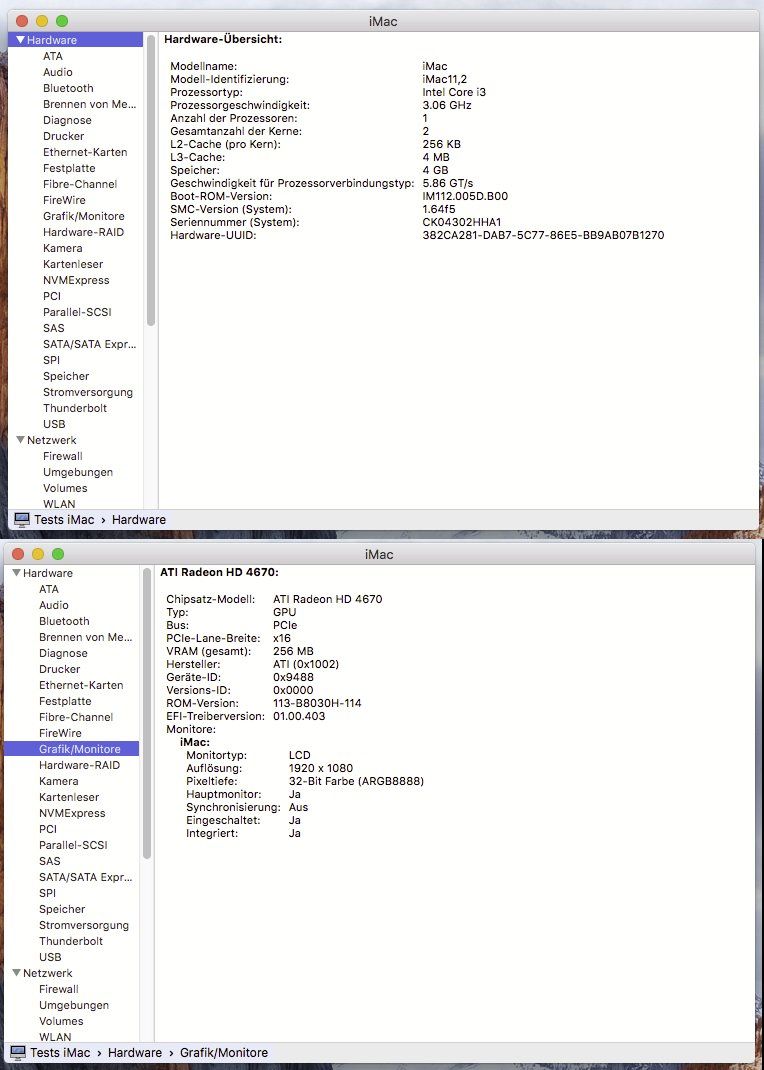764x1070 pixels.
Task: Click Geräte-ID value 0x9488
Action: pyautogui.click(x=293, y=677)
